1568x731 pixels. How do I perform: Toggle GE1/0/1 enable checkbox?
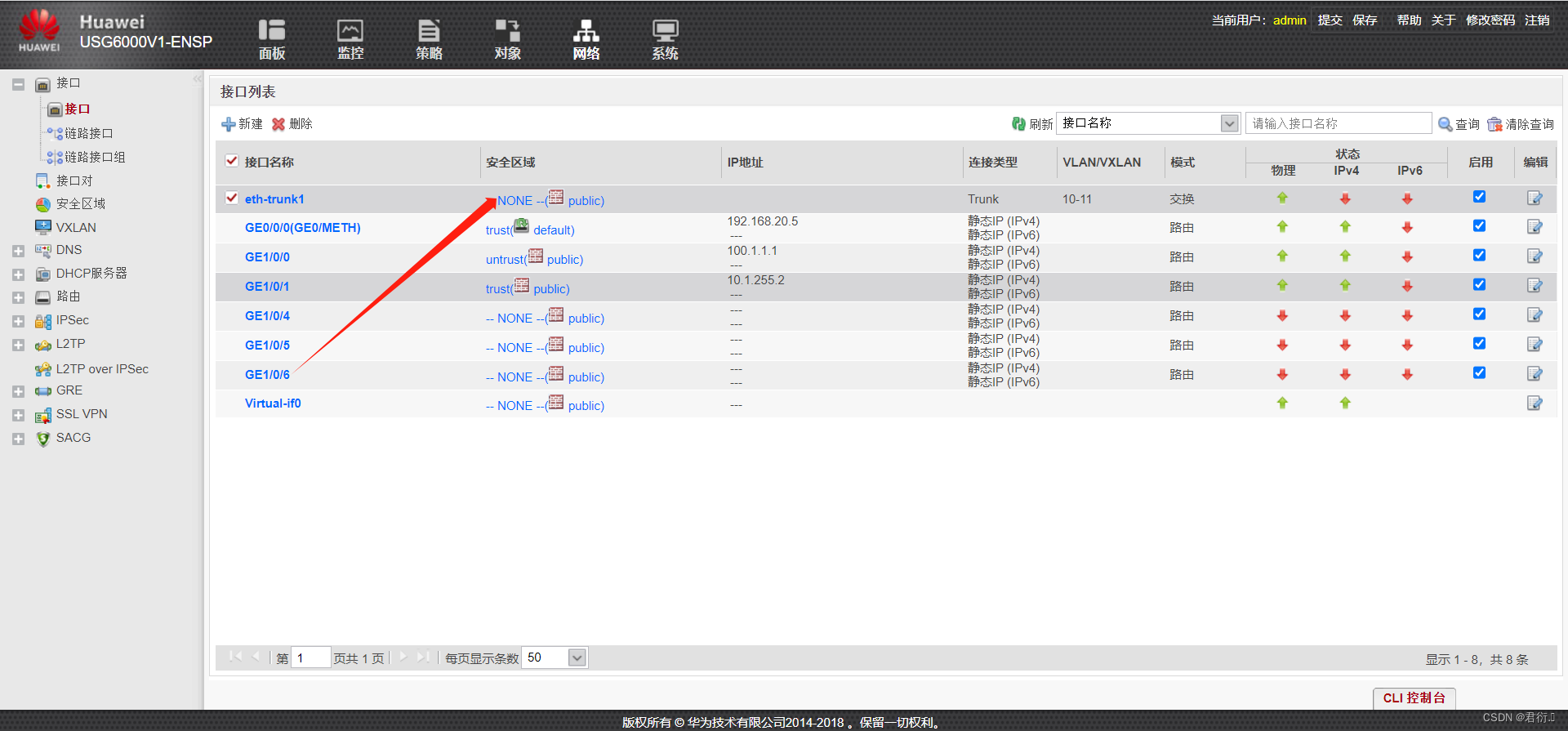[1479, 285]
